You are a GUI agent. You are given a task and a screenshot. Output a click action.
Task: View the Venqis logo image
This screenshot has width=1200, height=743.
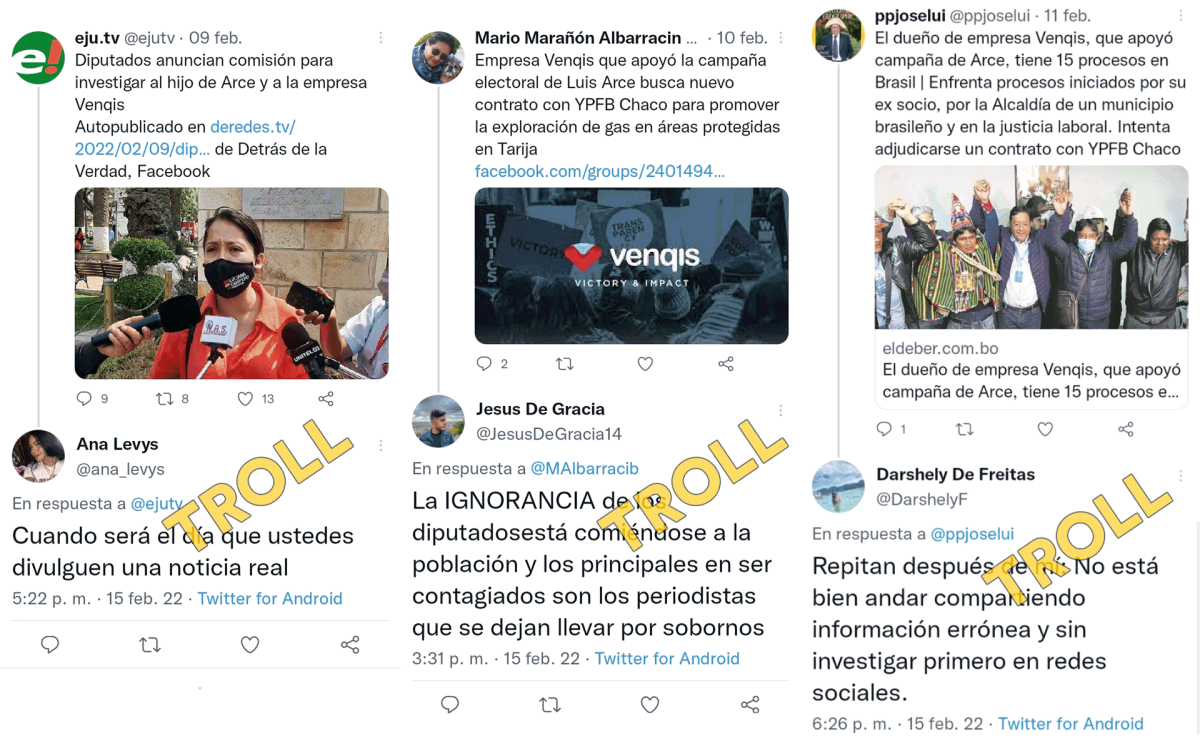(631, 266)
